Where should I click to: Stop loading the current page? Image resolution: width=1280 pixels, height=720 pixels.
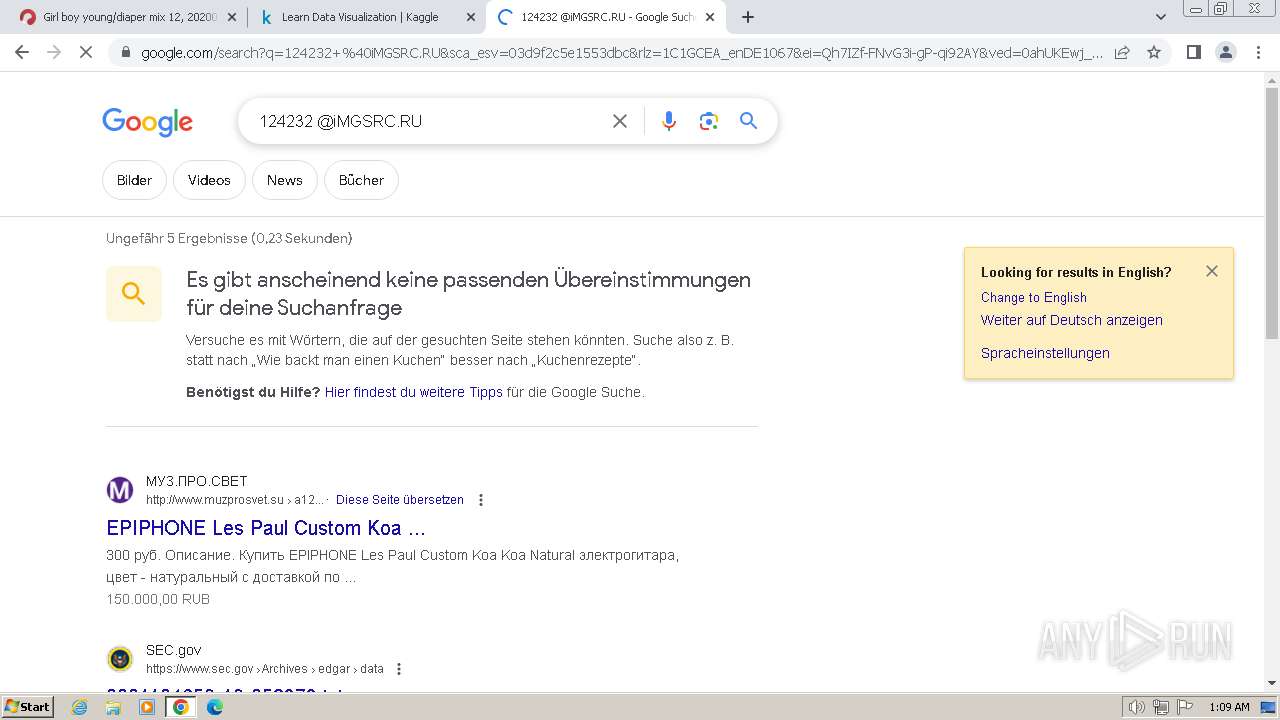click(x=86, y=53)
